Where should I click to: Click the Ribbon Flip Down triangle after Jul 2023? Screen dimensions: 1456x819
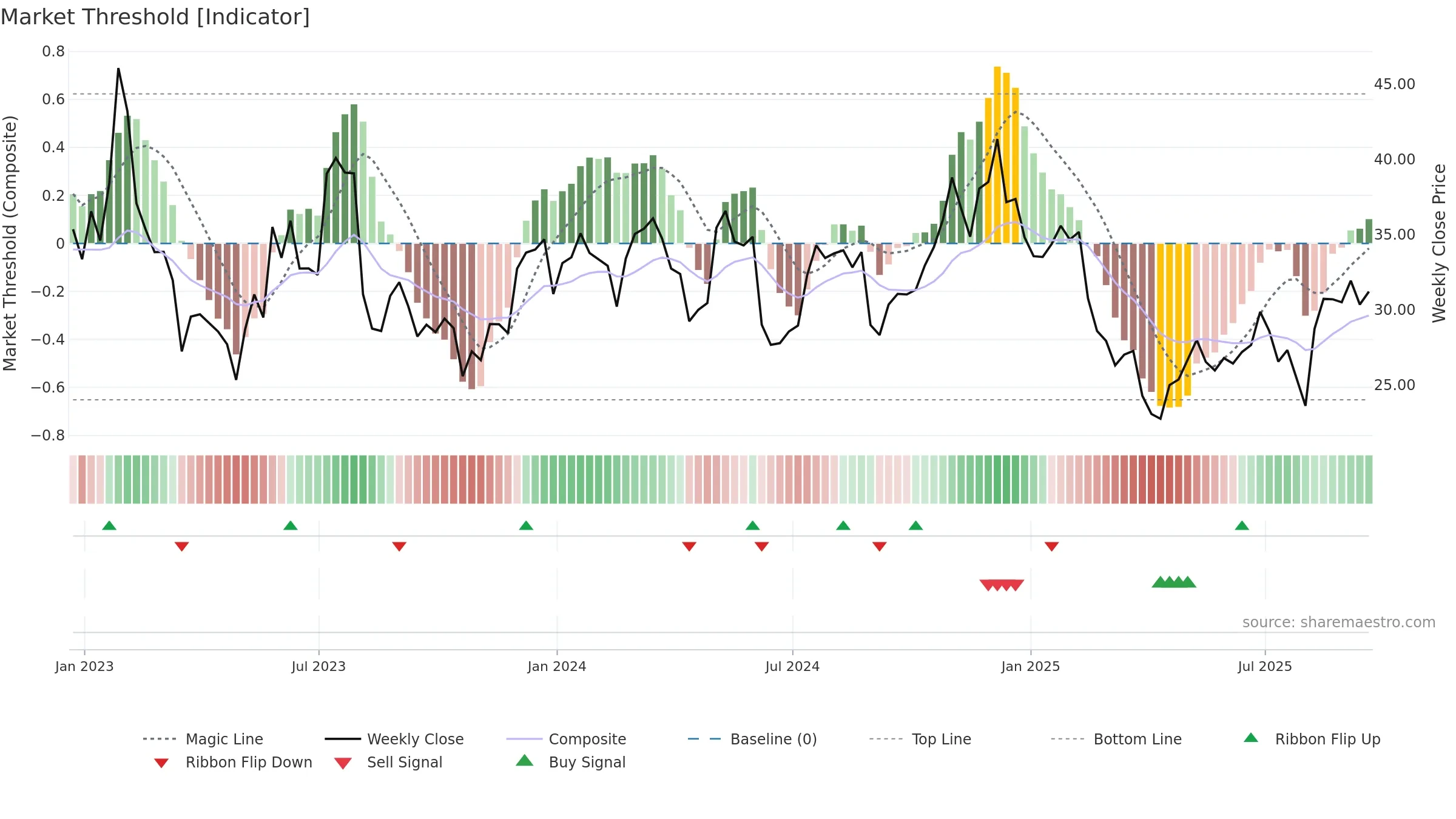399,547
